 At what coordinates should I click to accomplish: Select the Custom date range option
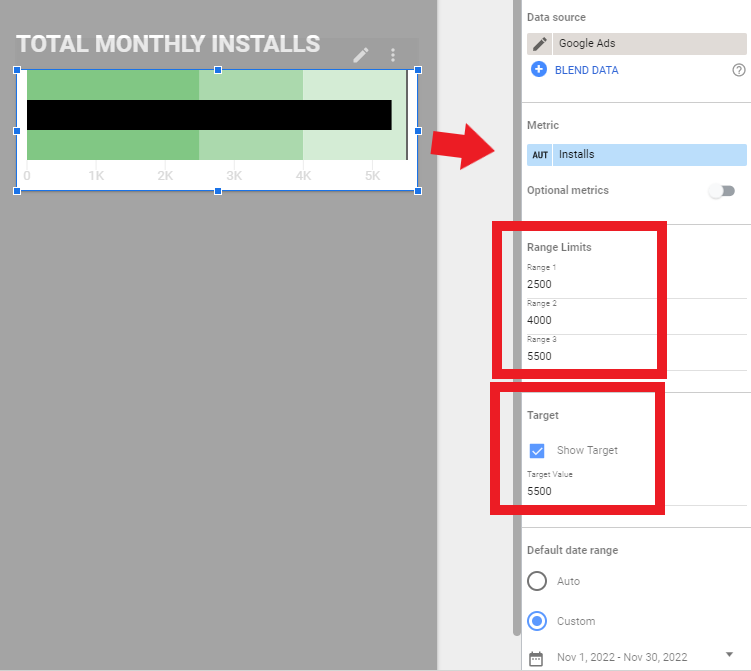[x=537, y=621]
